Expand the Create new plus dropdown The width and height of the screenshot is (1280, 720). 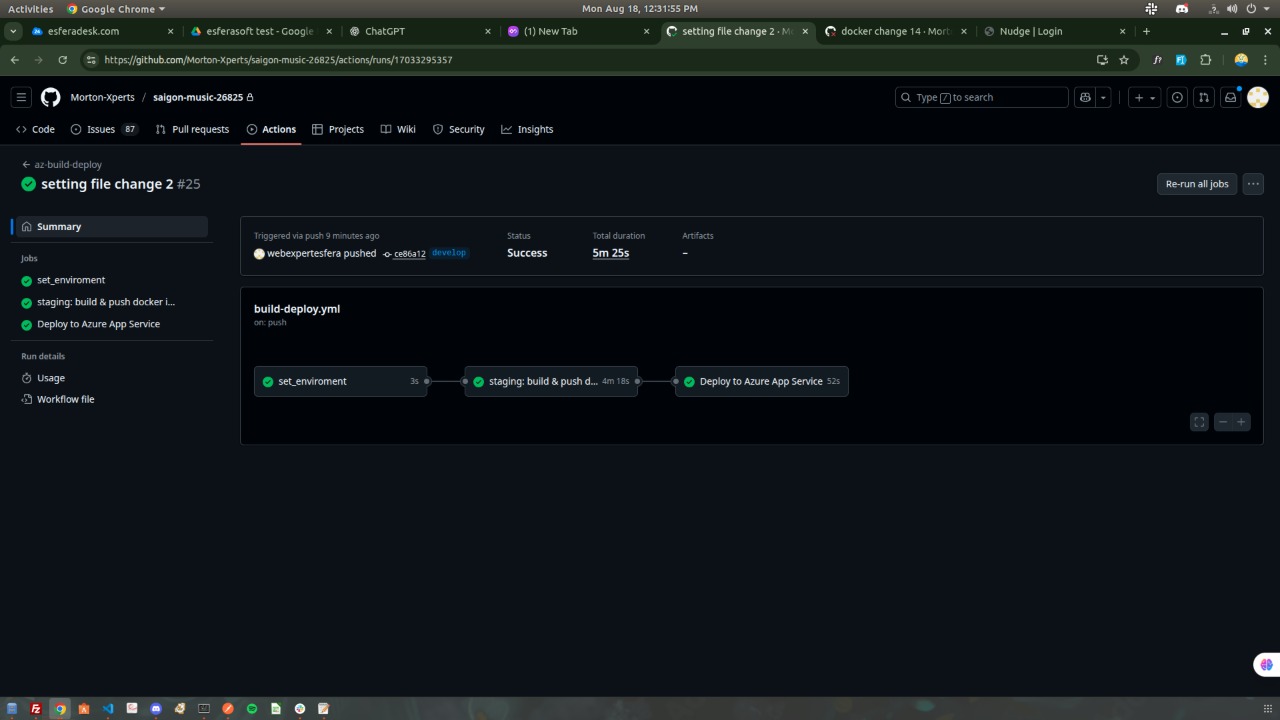point(1144,97)
